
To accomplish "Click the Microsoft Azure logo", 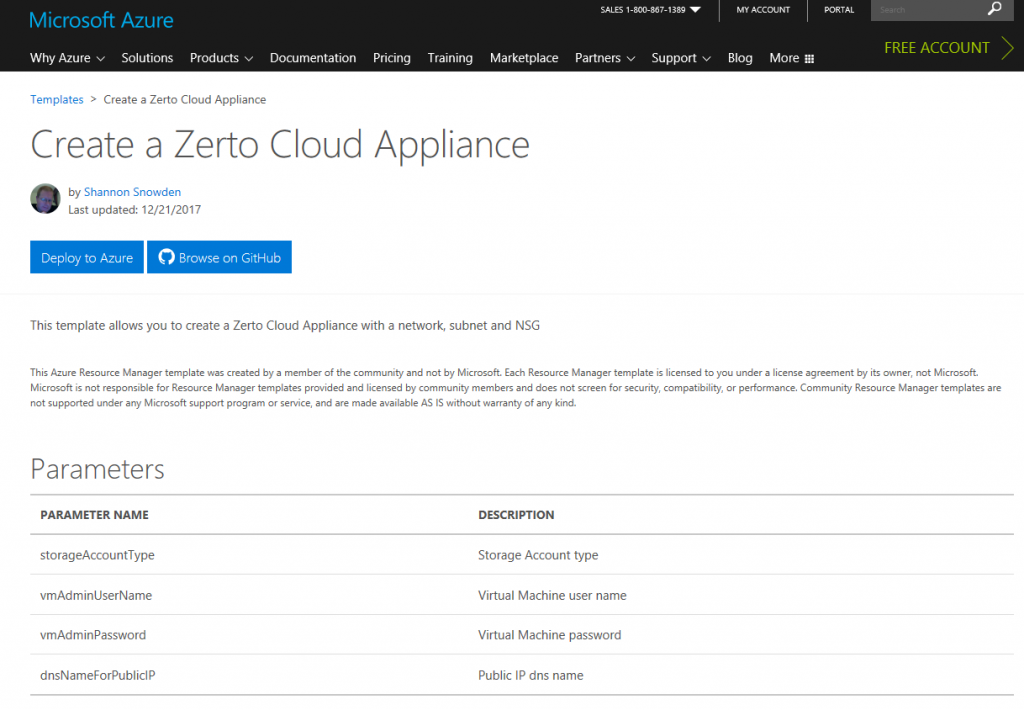I will (101, 20).
